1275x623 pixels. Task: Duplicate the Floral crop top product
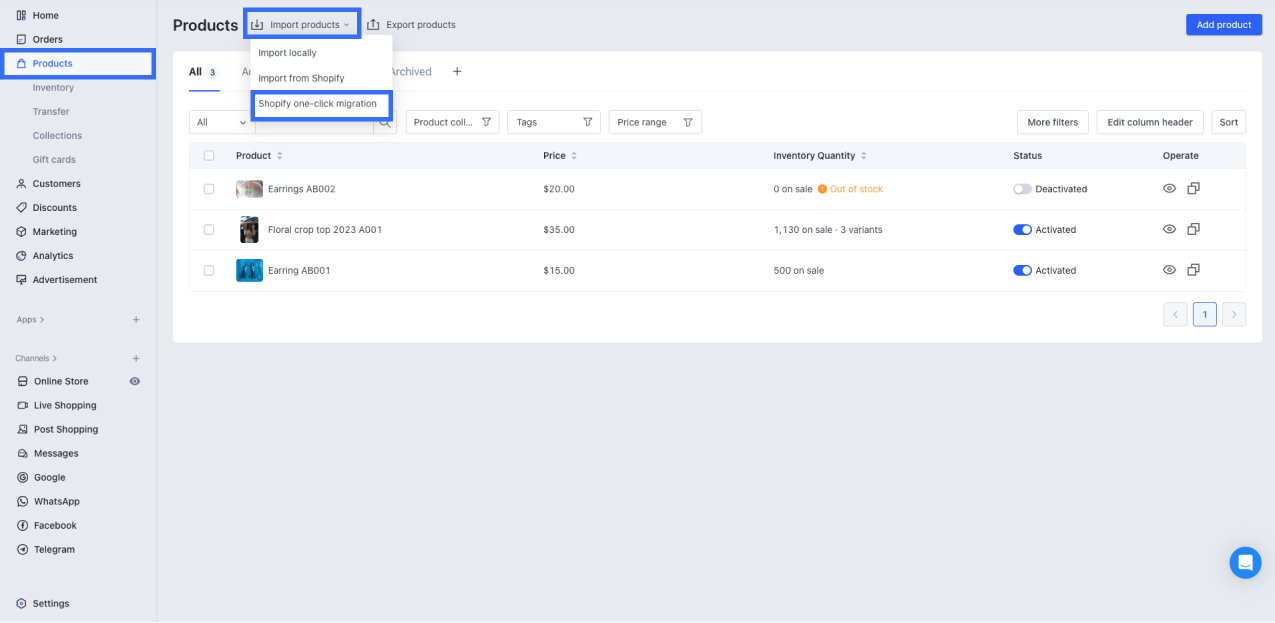click(1193, 230)
